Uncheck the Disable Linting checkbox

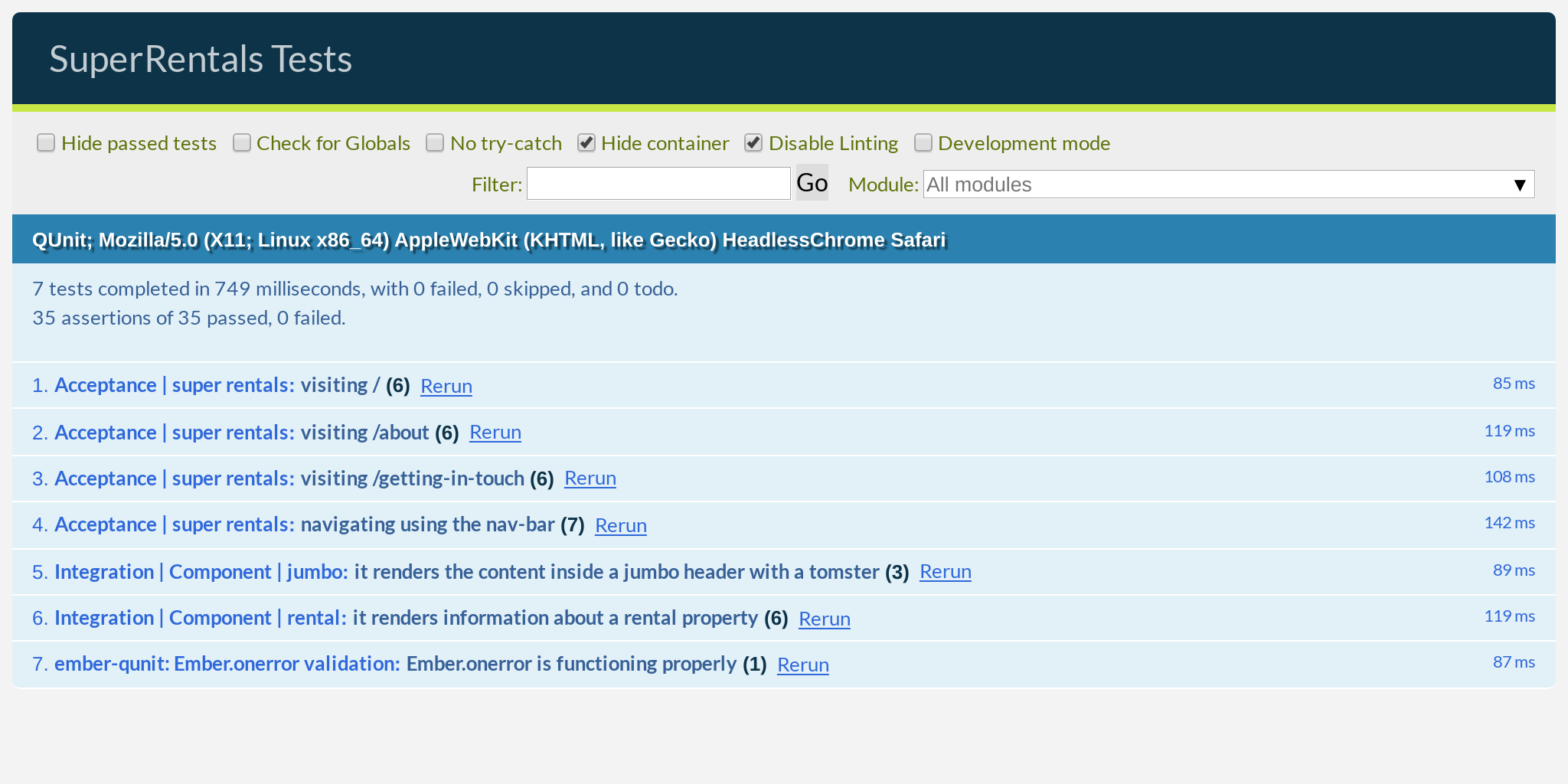point(753,143)
